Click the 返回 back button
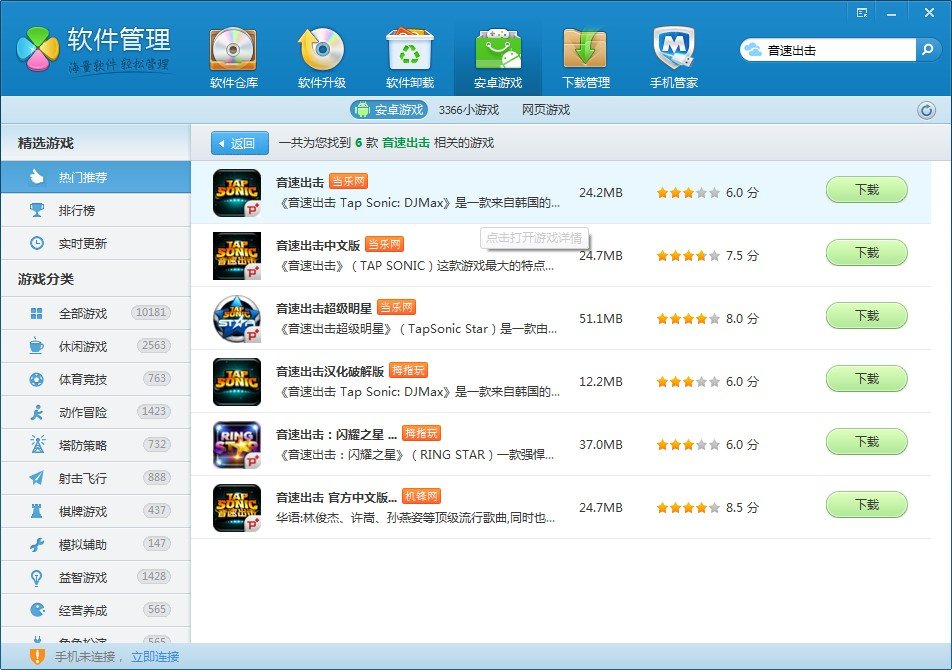The height and width of the screenshot is (670, 952). click(240, 143)
